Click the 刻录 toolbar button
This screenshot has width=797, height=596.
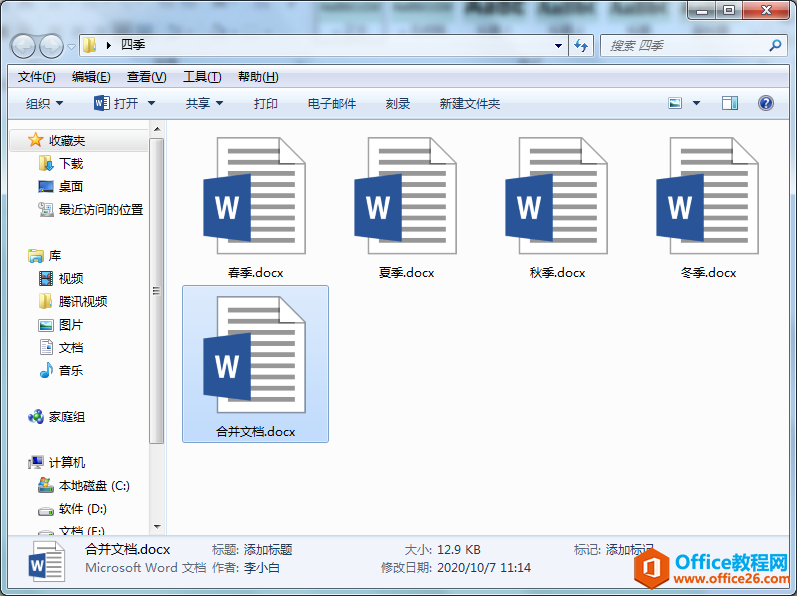[397, 103]
